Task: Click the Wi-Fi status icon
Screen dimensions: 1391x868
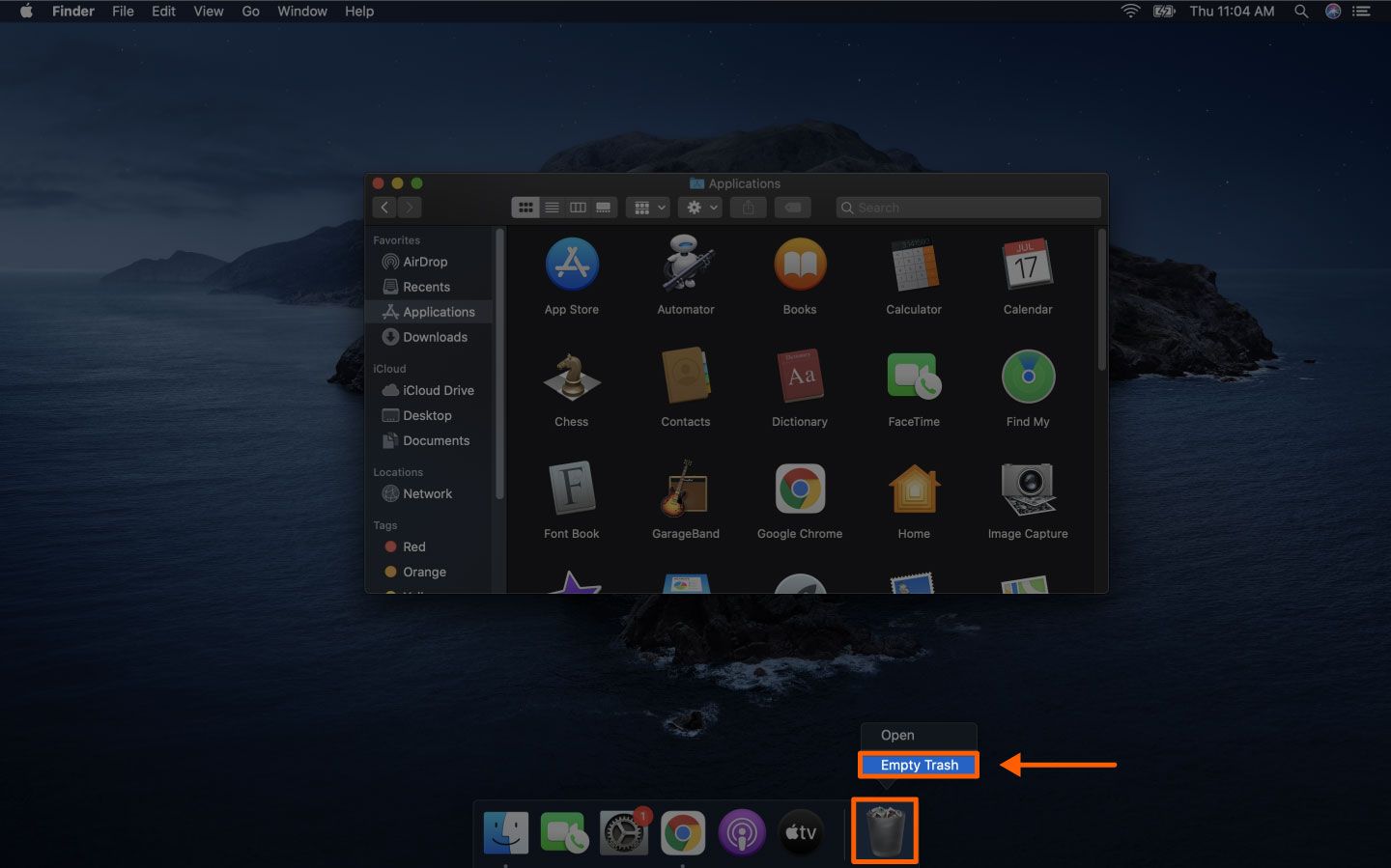Action: tap(1130, 12)
